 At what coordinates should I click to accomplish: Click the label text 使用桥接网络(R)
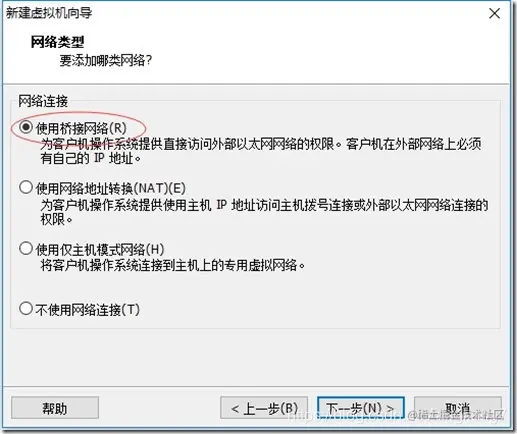(x=81, y=128)
